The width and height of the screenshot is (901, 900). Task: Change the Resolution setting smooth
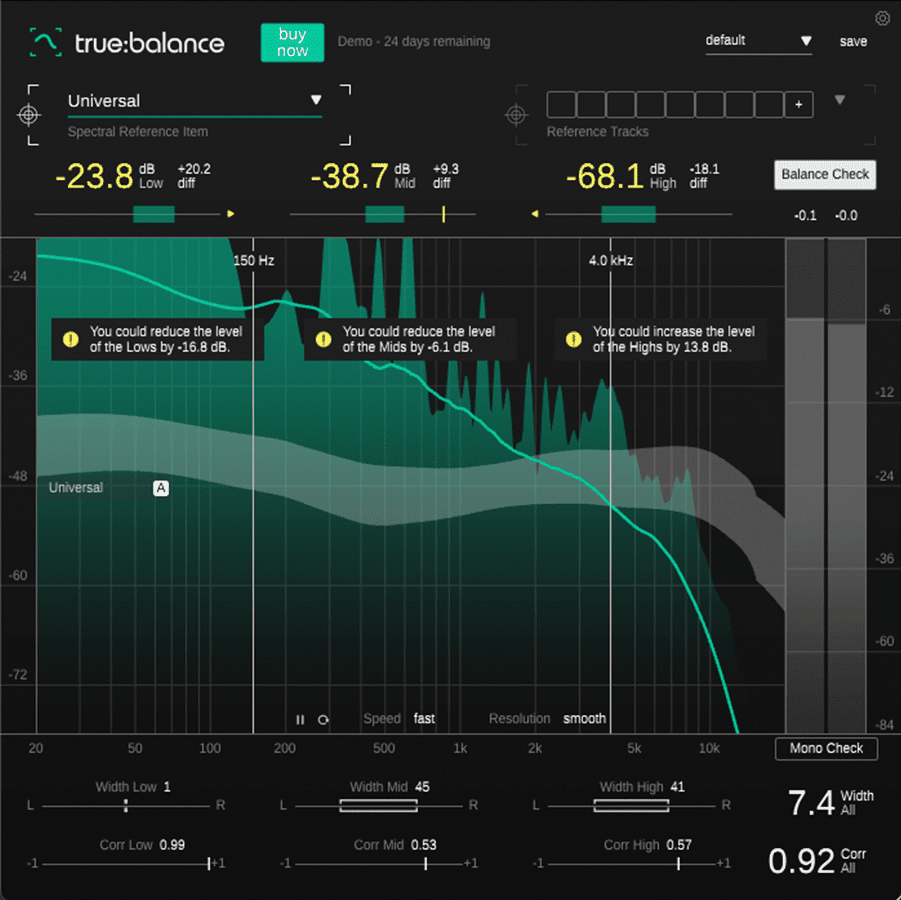[584, 718]
